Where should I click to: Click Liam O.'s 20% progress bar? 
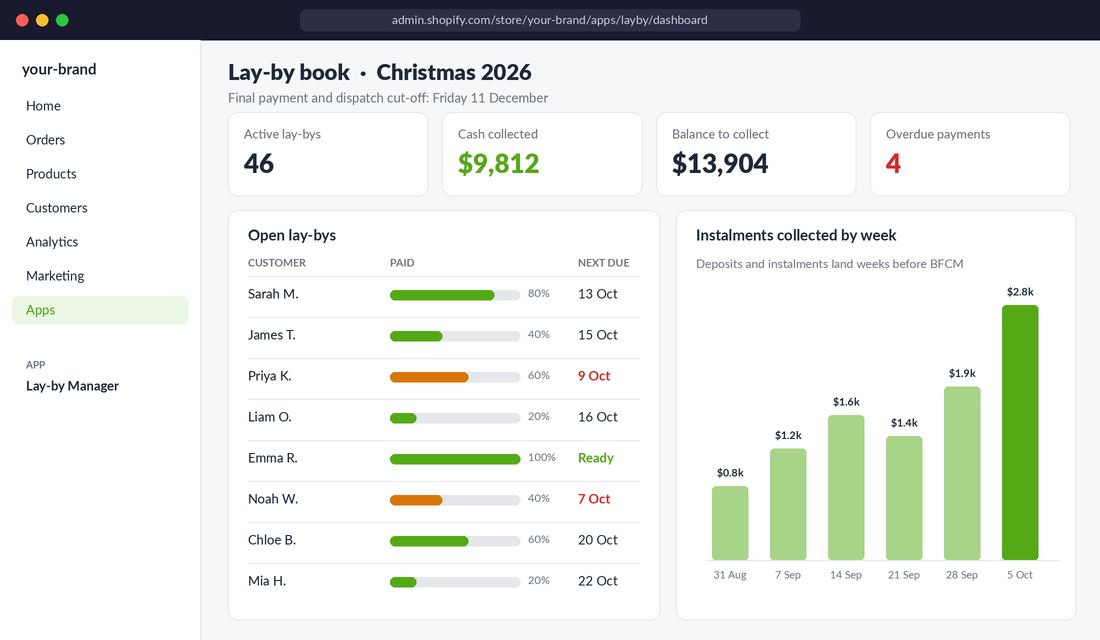point(455,419)
